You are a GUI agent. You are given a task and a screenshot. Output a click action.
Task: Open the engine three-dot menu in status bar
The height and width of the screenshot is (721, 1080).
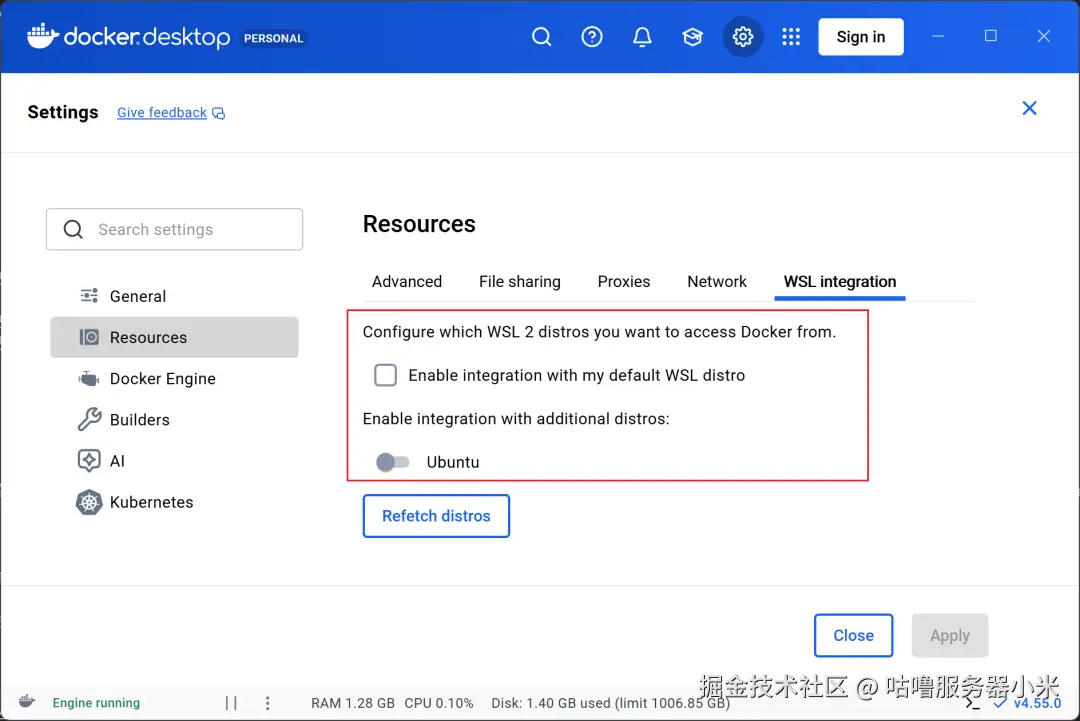pos(267,703)
